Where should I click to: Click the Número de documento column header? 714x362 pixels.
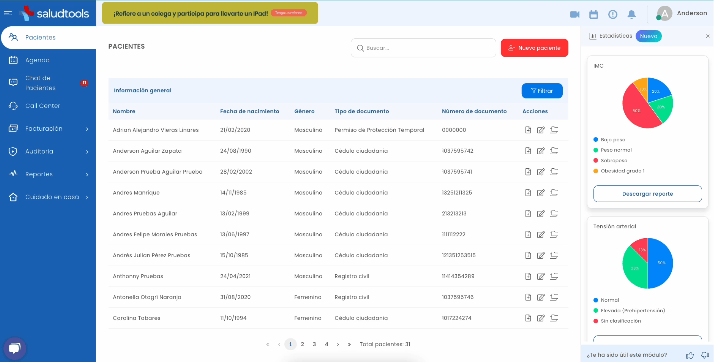[474, 111]
